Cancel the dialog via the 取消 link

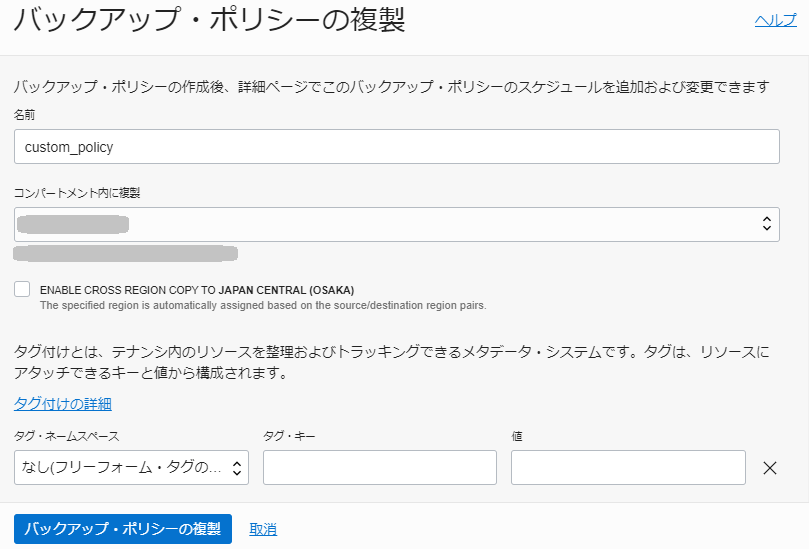(263, 529)
